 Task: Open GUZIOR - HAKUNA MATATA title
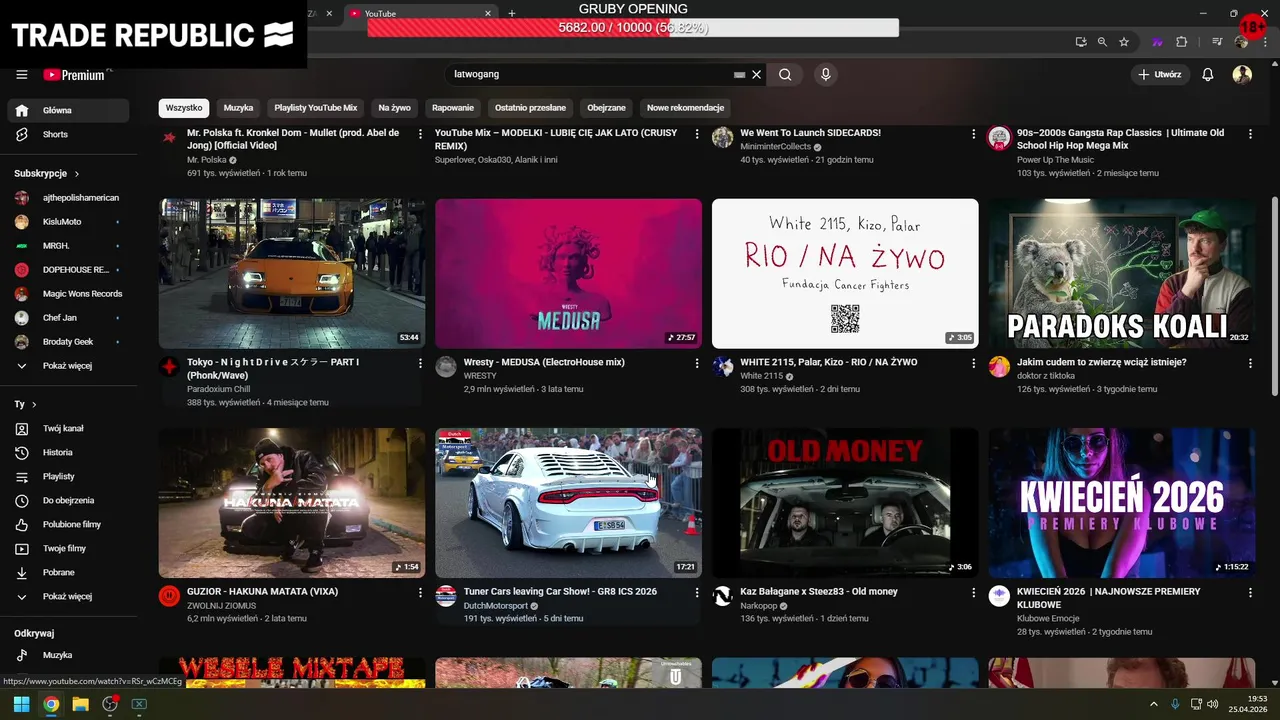261,591
